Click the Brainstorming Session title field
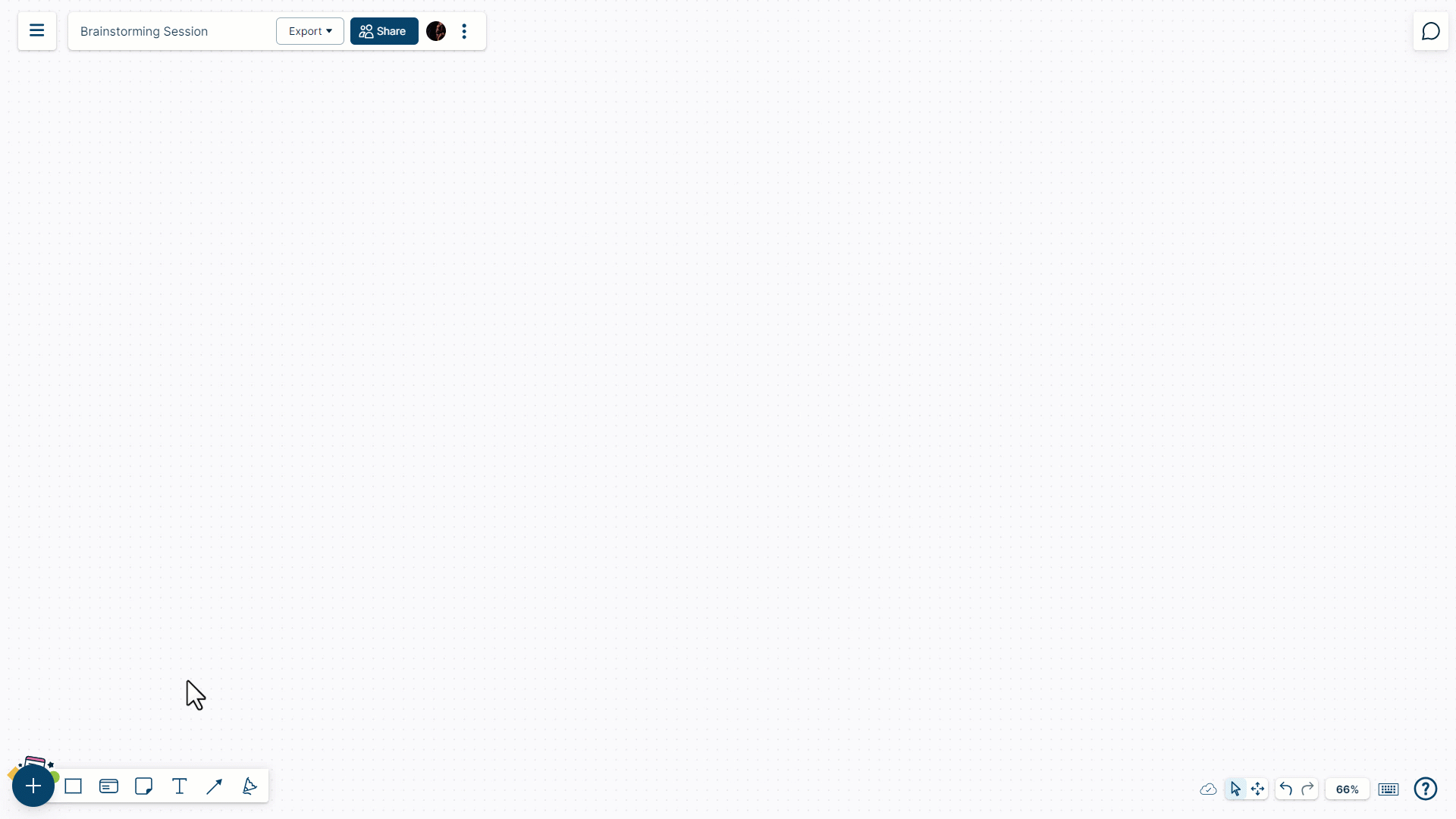This screenshot has width=1456, height=819. point(171,31)
